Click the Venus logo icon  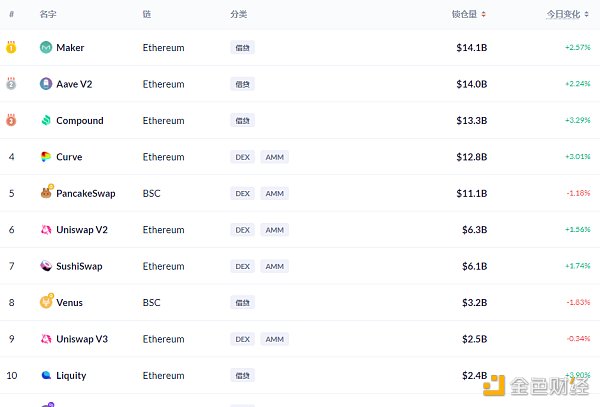click(46, 302)
